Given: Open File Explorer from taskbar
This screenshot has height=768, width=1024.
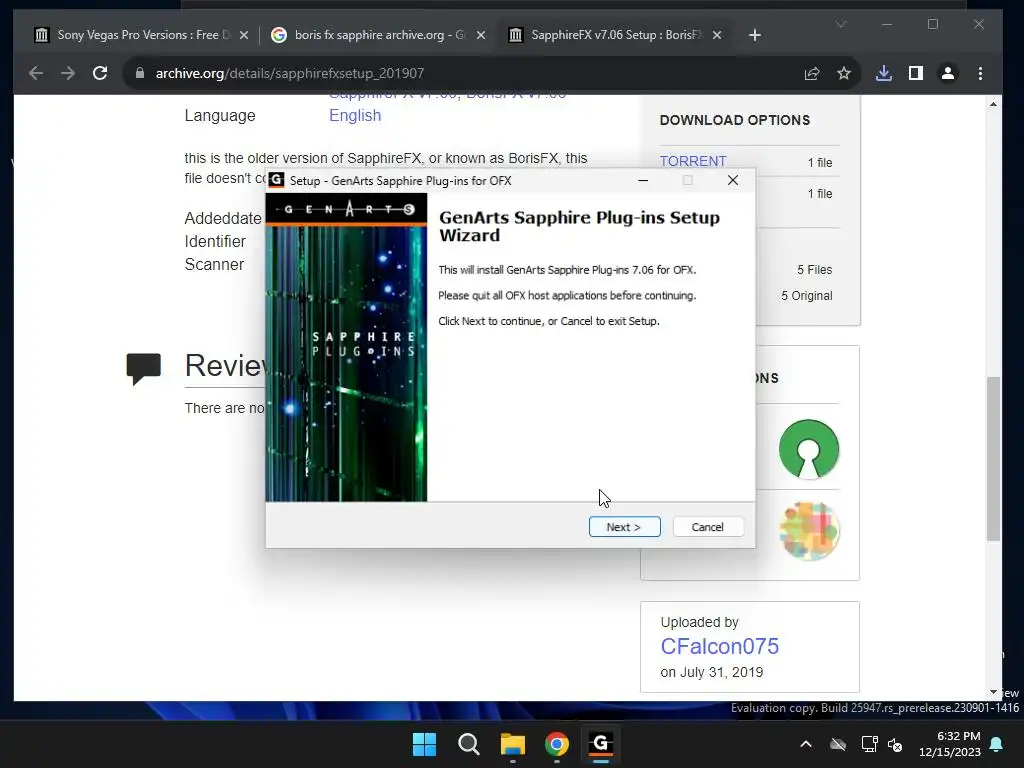Looking at the screenshot, I should [x=513, y=744].
